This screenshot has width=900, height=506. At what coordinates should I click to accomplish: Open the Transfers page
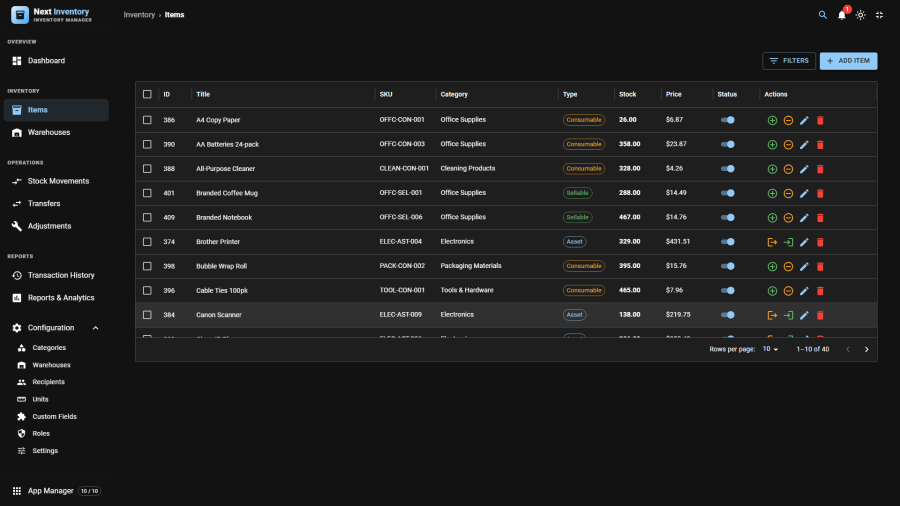click(56, 204)
